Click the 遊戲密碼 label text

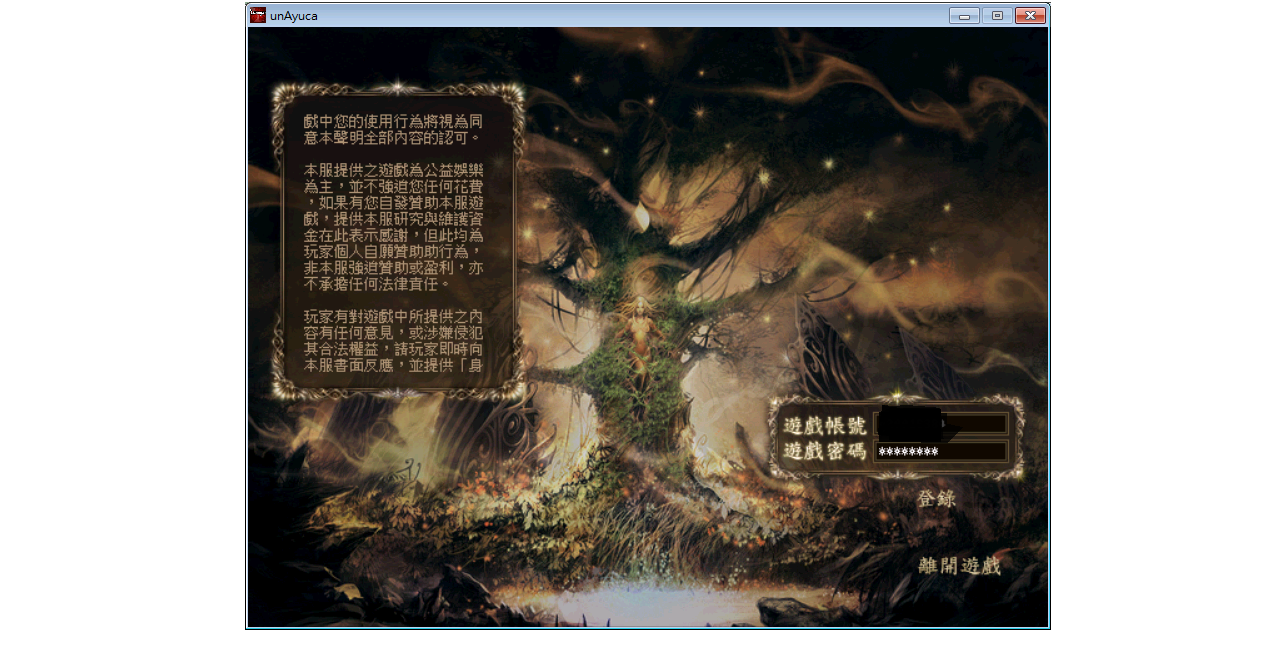[x=825, y=452]
